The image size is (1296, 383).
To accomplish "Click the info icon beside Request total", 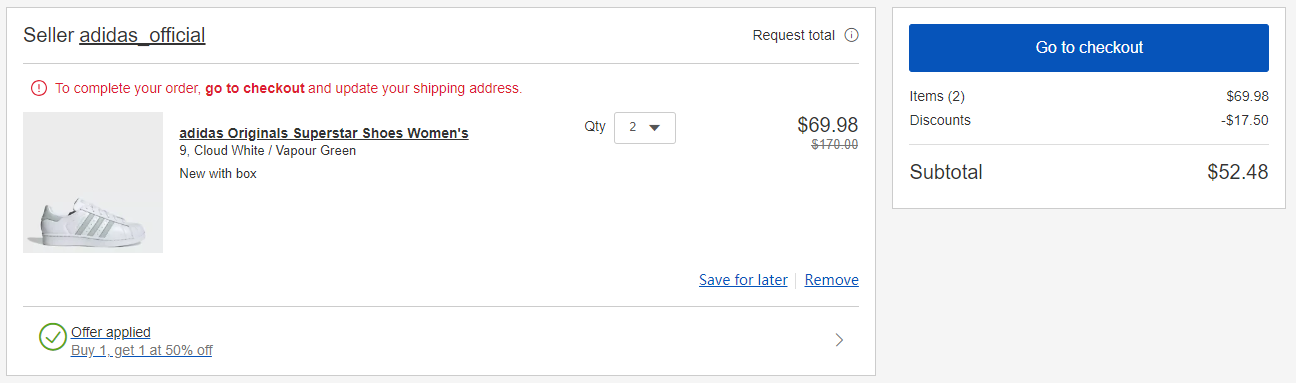I will point(851,35).
